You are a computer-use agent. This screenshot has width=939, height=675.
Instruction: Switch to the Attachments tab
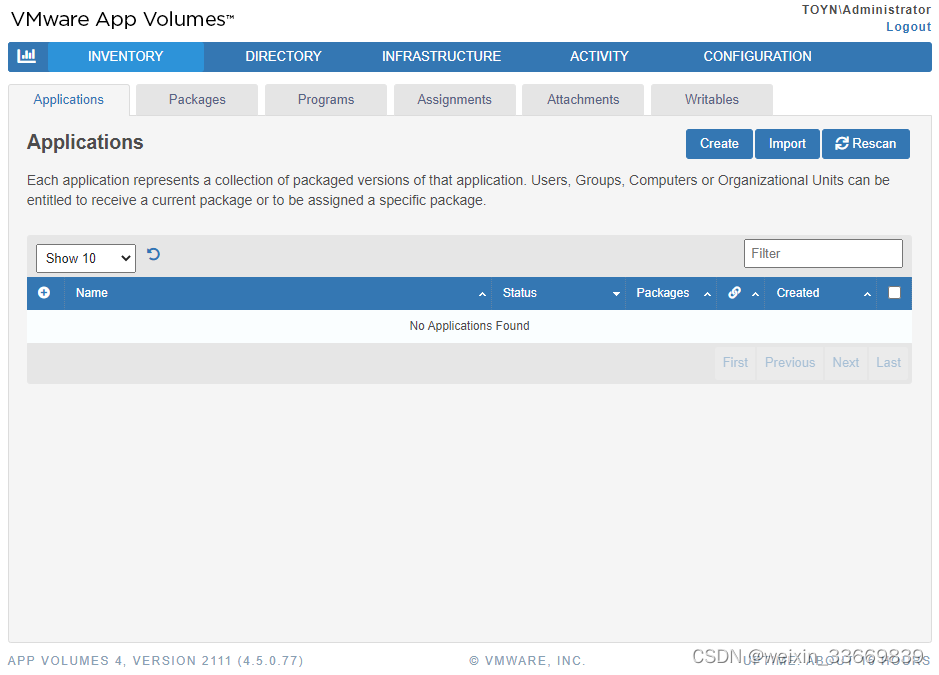[583, 99]
